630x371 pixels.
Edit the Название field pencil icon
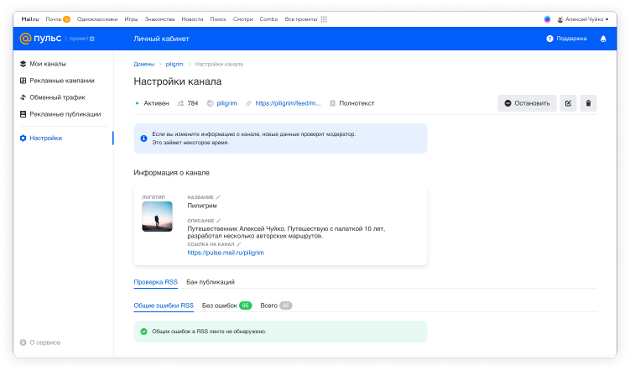click(218, 197)
